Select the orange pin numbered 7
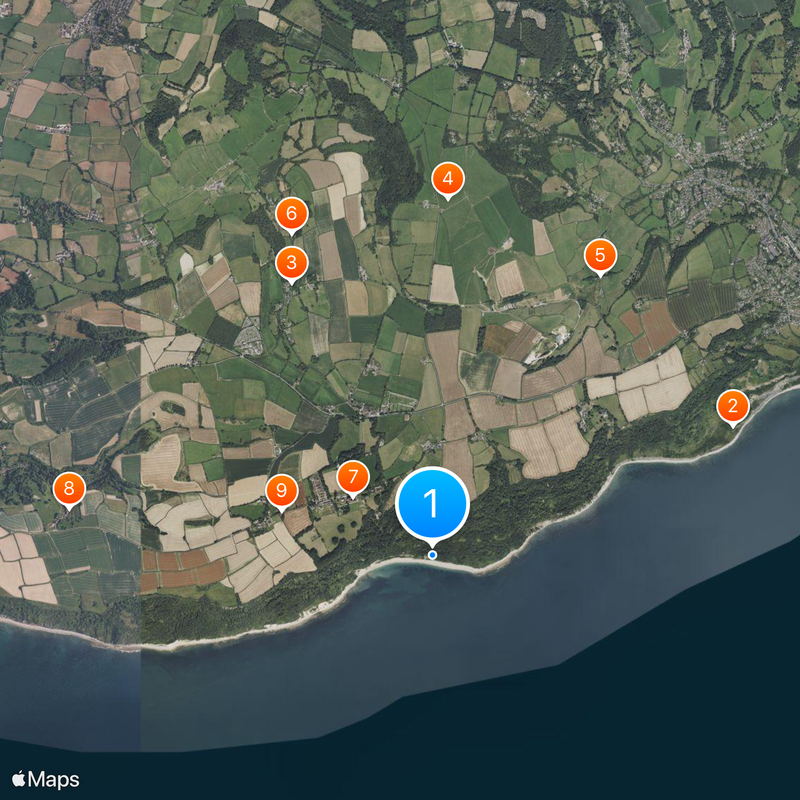 pyautogui.click(x=353, y=479)
